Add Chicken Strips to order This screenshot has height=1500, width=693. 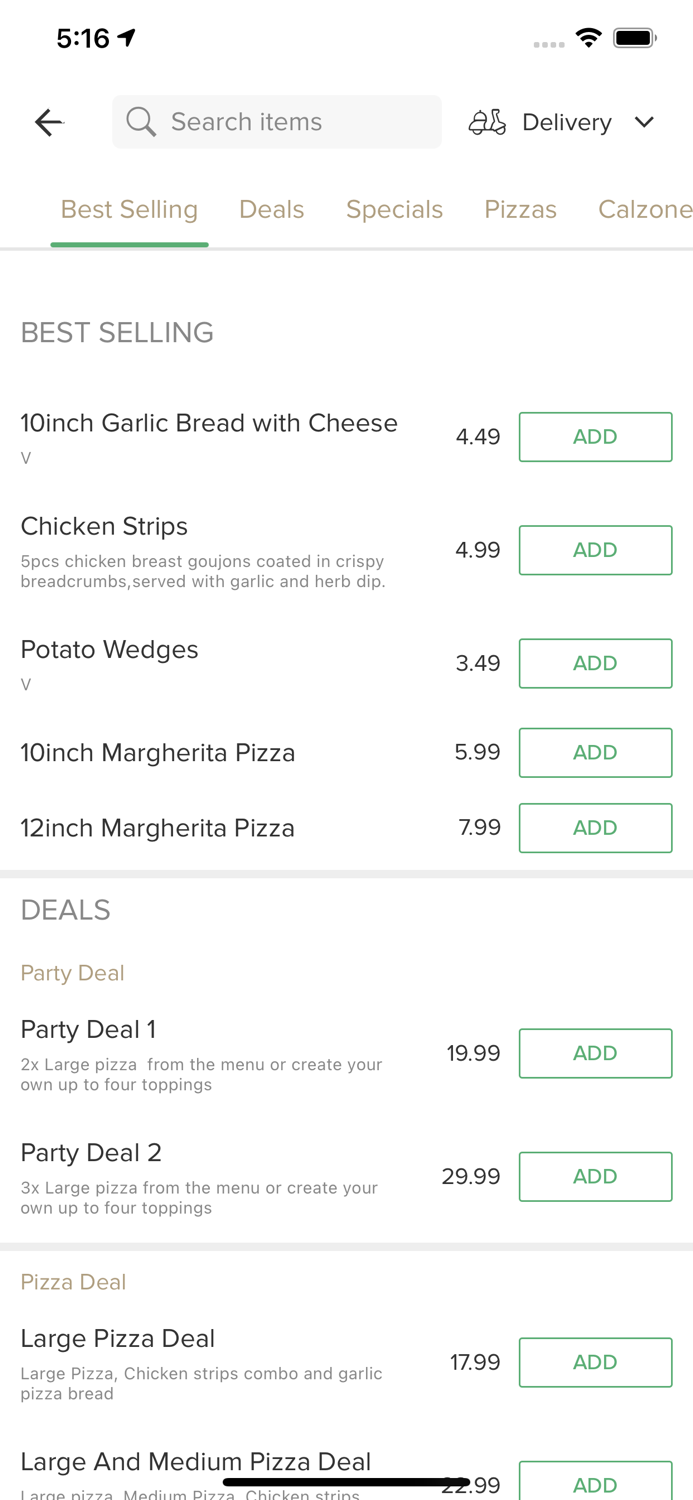(595, 550)
